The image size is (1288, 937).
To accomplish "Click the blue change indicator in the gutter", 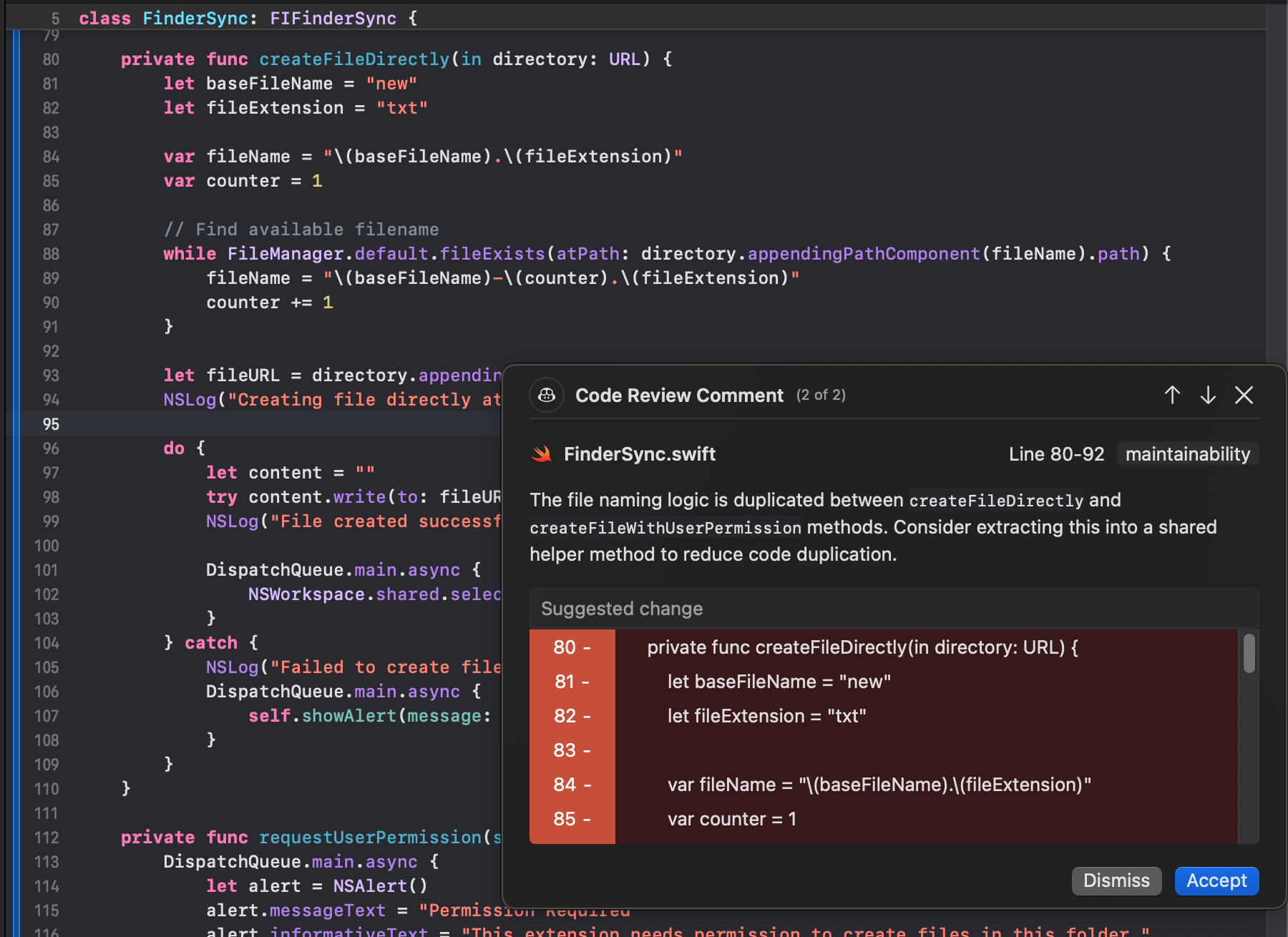I will click(16, 429).
